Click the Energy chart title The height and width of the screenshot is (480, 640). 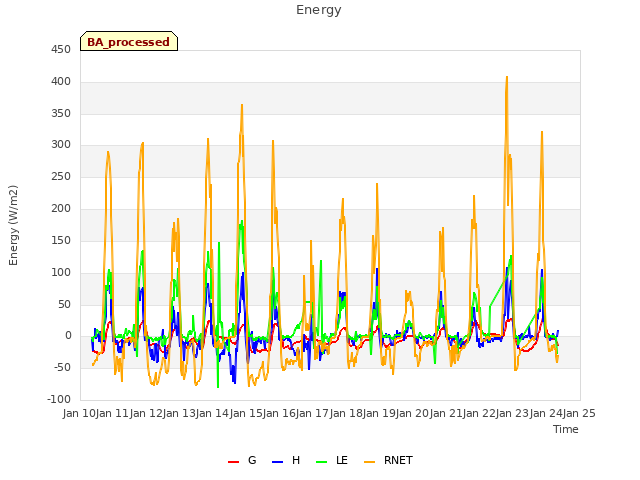319,10
